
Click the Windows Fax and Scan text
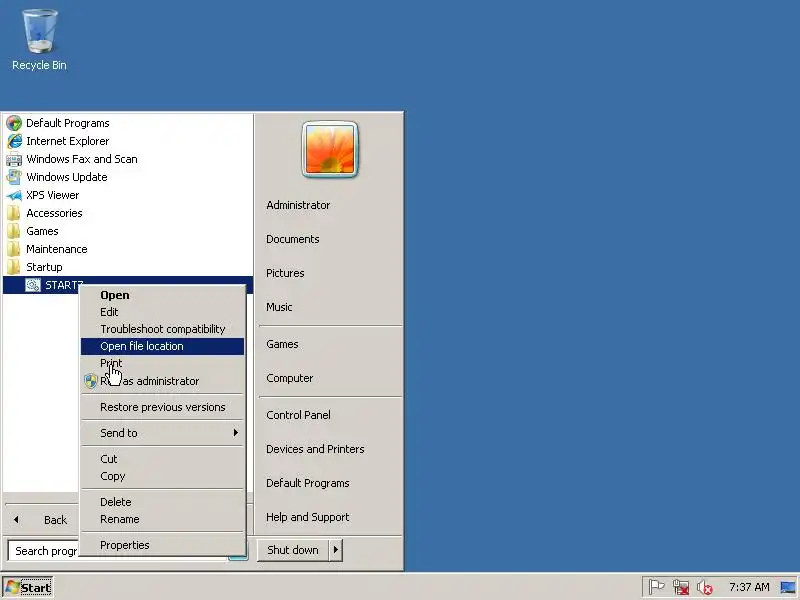click(x=82, y=159)
